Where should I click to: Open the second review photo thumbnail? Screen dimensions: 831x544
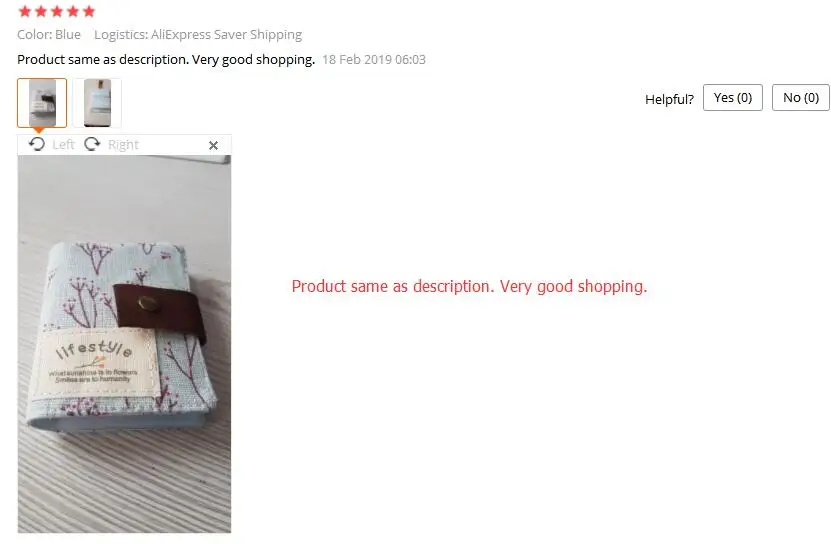[x=97, y=103]
